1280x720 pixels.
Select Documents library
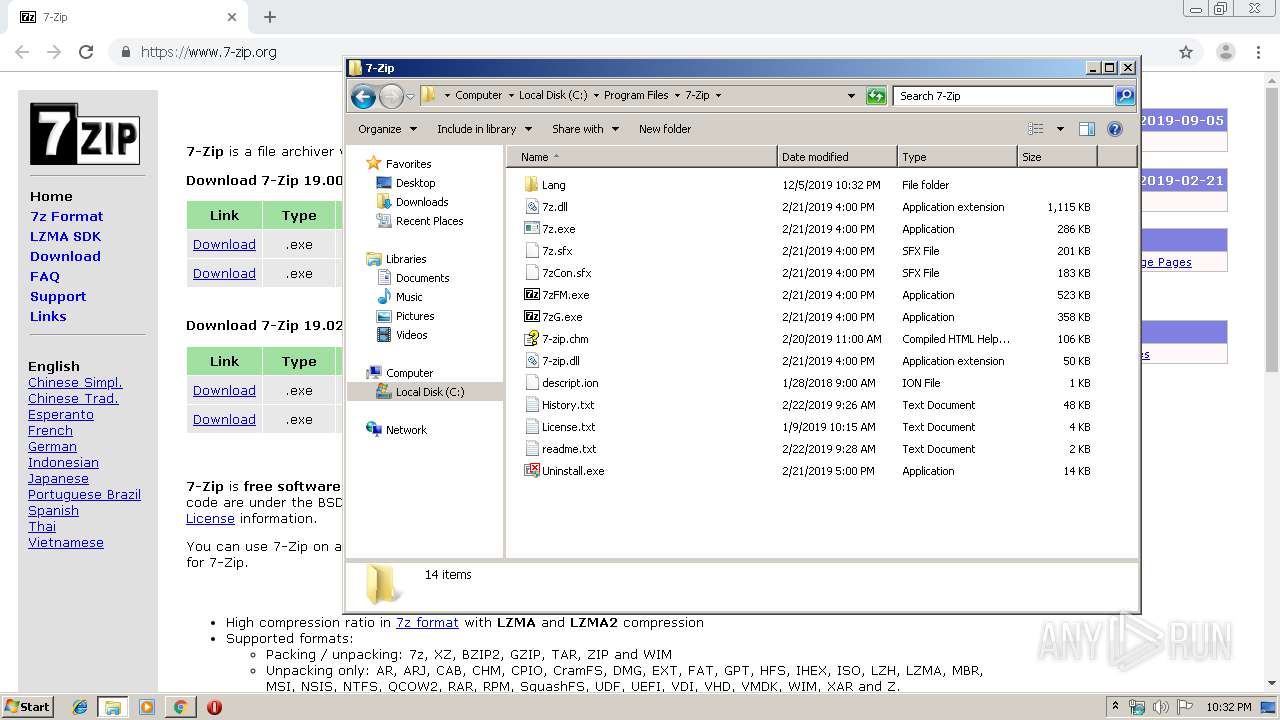422,278
